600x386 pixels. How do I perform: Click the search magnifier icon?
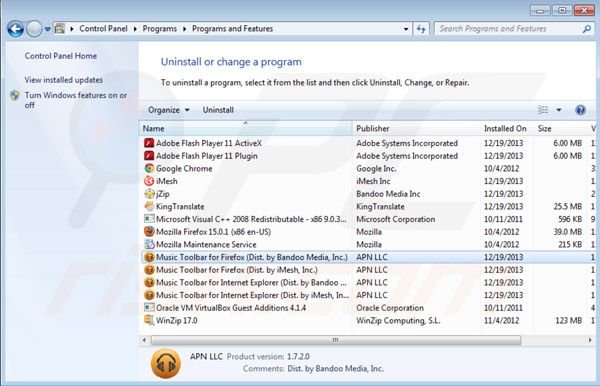point(587,29)
